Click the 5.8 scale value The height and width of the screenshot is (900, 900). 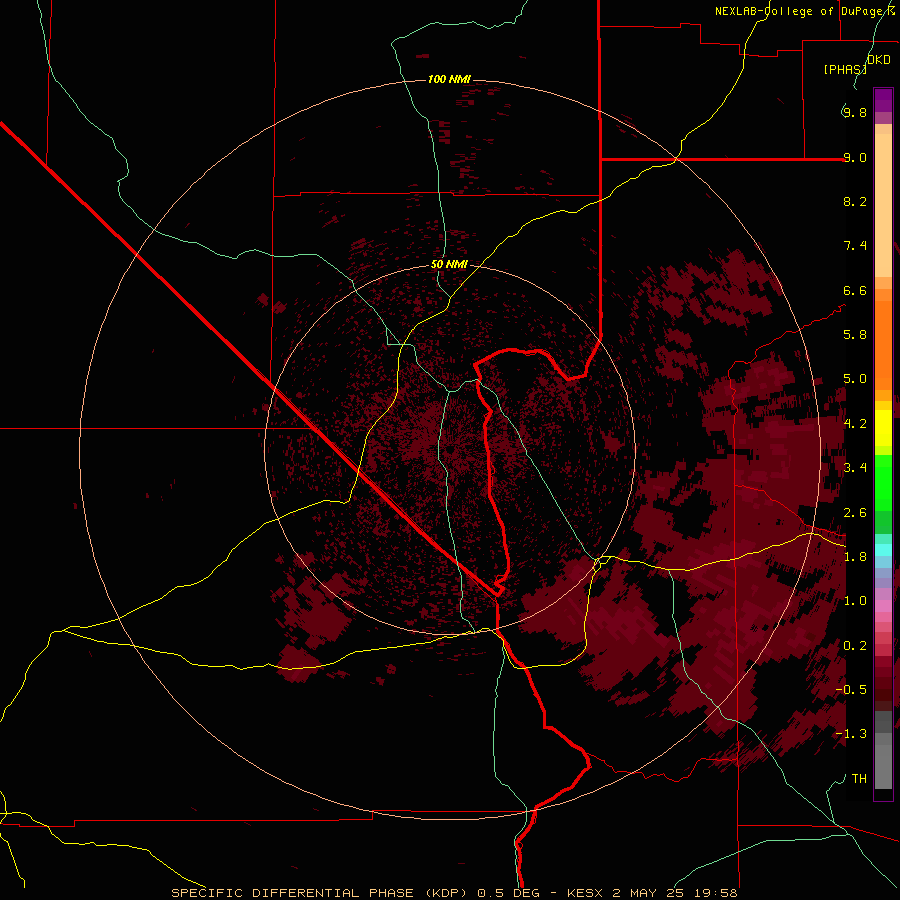855,335
